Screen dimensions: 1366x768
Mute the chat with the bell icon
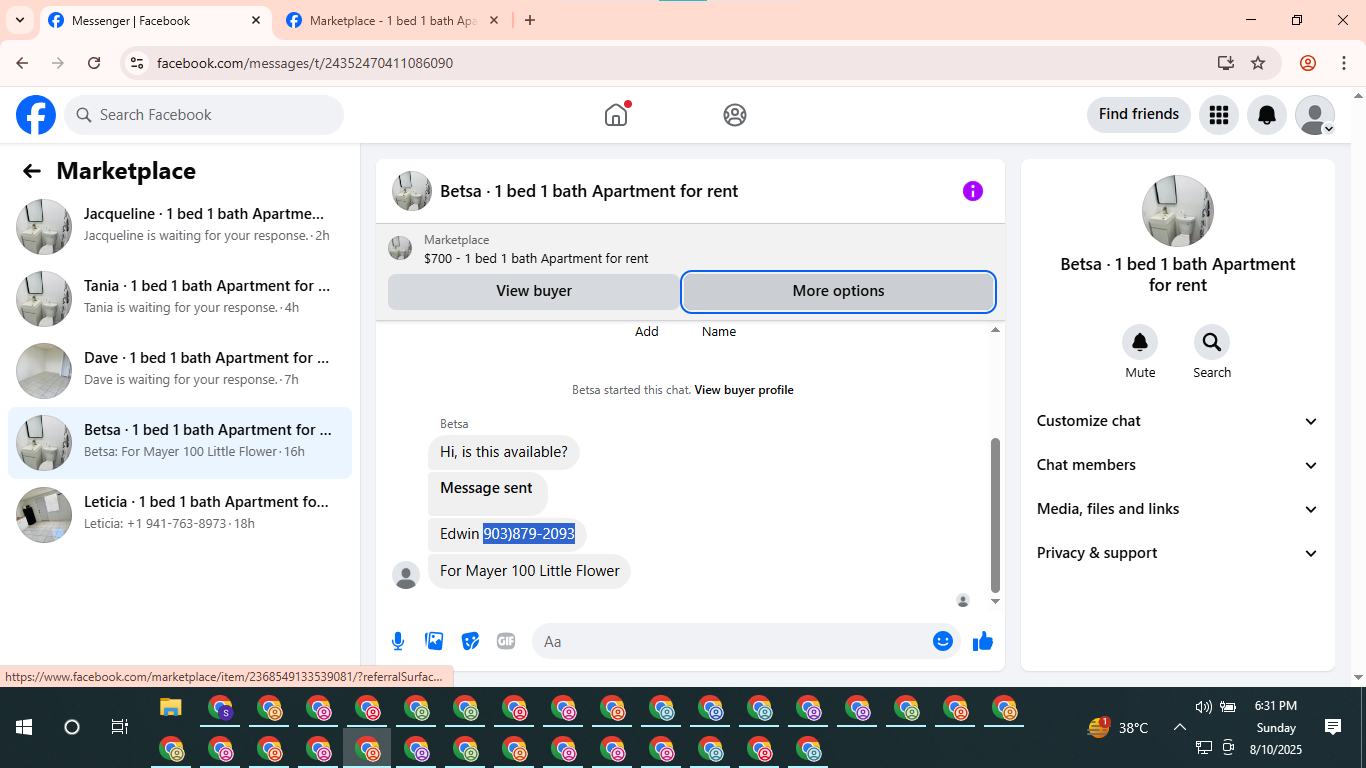pos(1140,343)
